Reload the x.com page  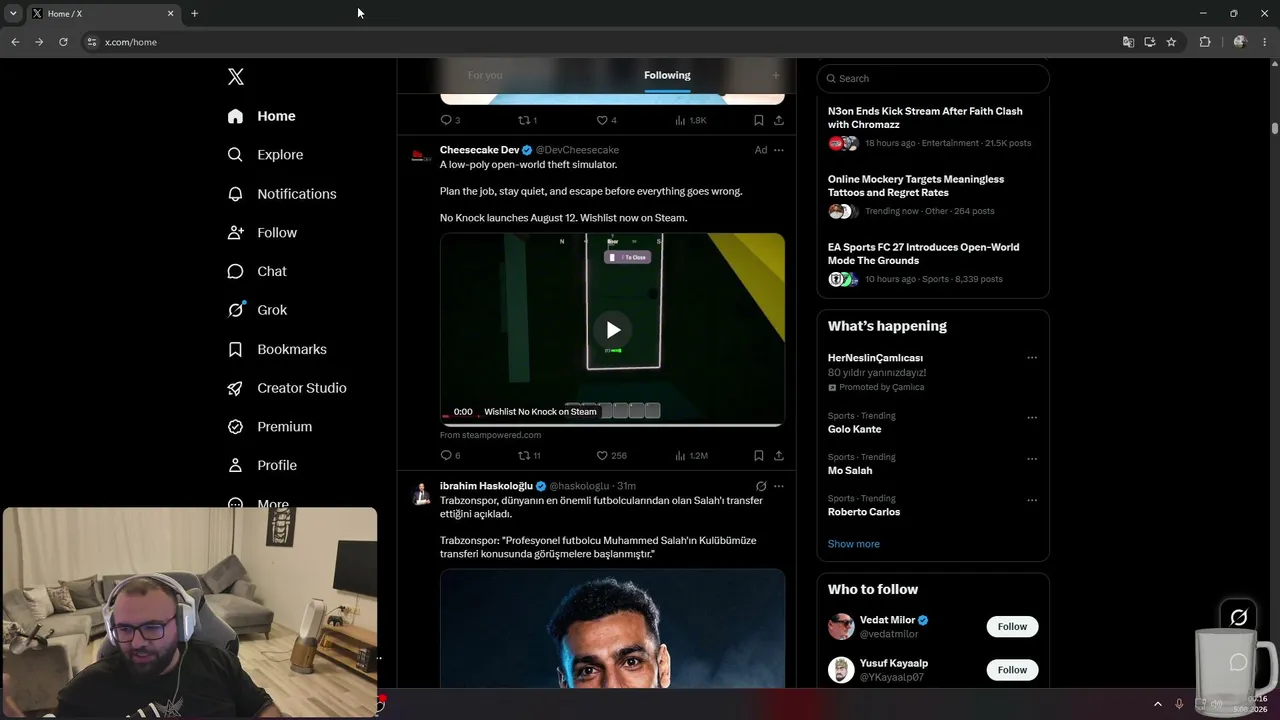(x=63, y=42)
